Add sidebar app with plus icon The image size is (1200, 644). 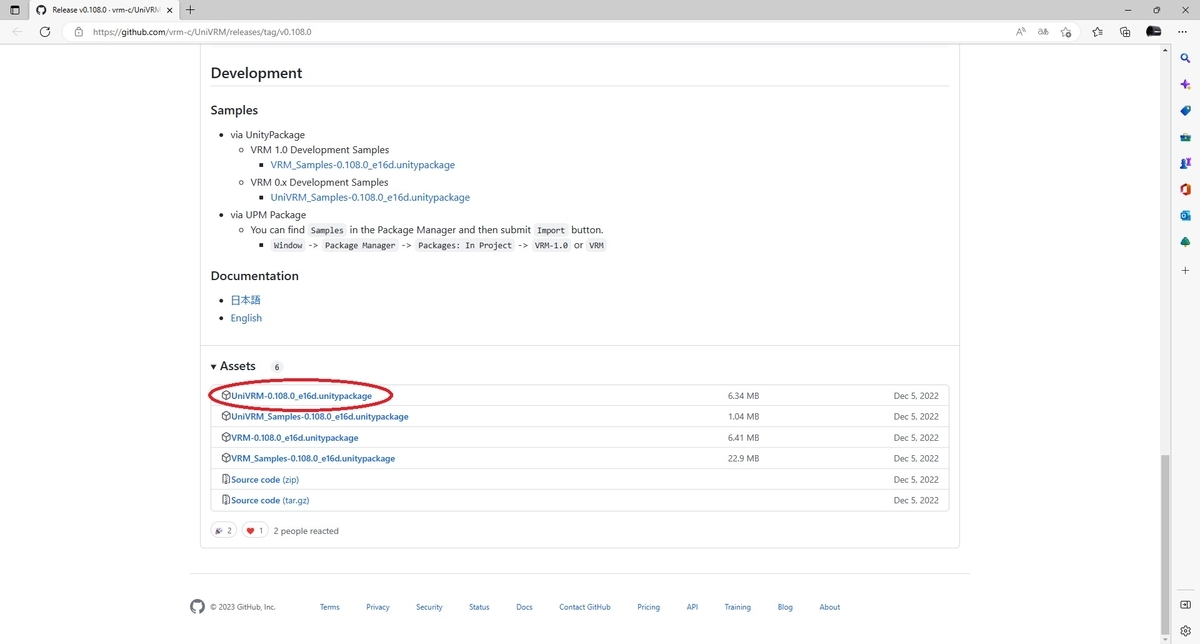pyautogui.click(x=1186, y=271)
